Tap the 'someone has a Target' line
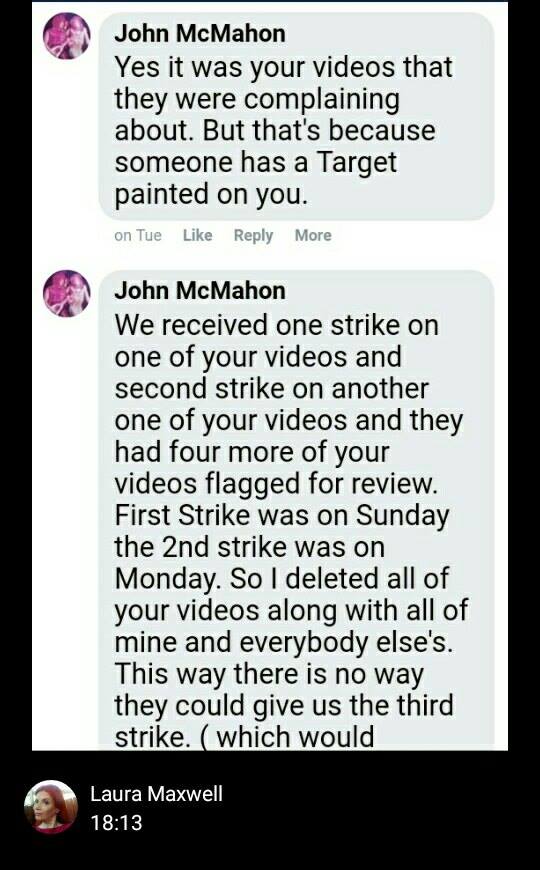The image size is (540, 870). (256, 163)
